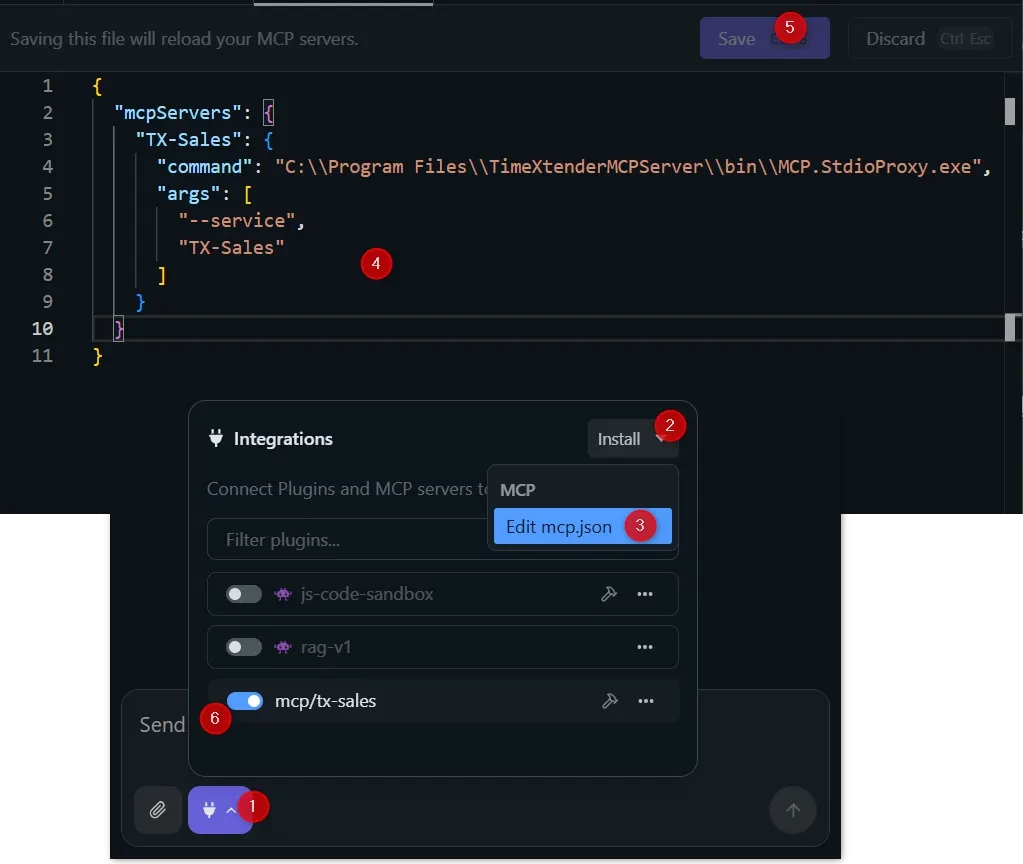Select Edit mcp.json menu entry
This screenshot has width=1023, height=864.
point(582,526)
